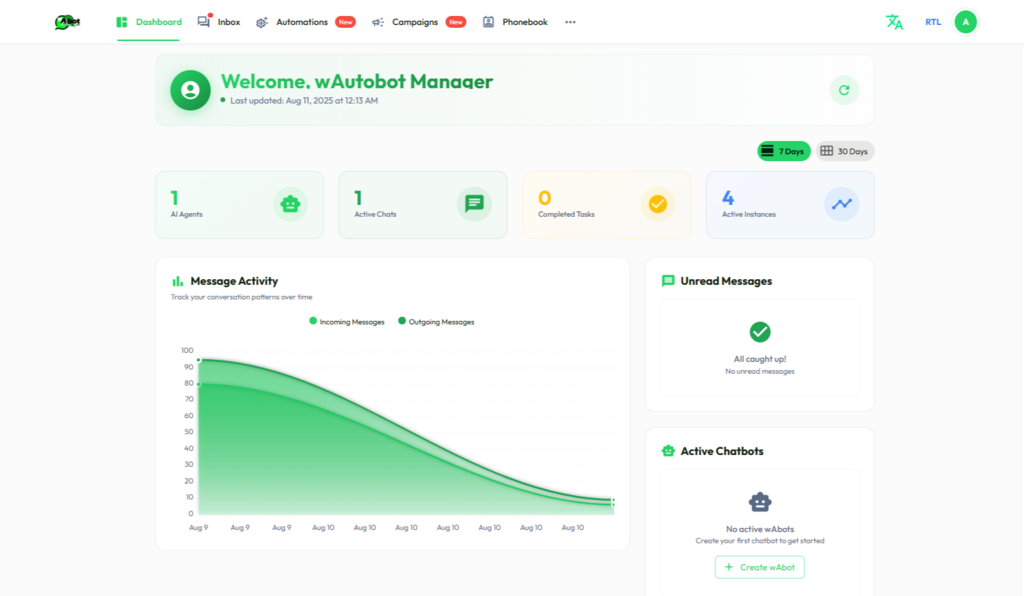Click the green check in Unread Messages
This screenshot has height=596, width=1024.
[760, 332]
